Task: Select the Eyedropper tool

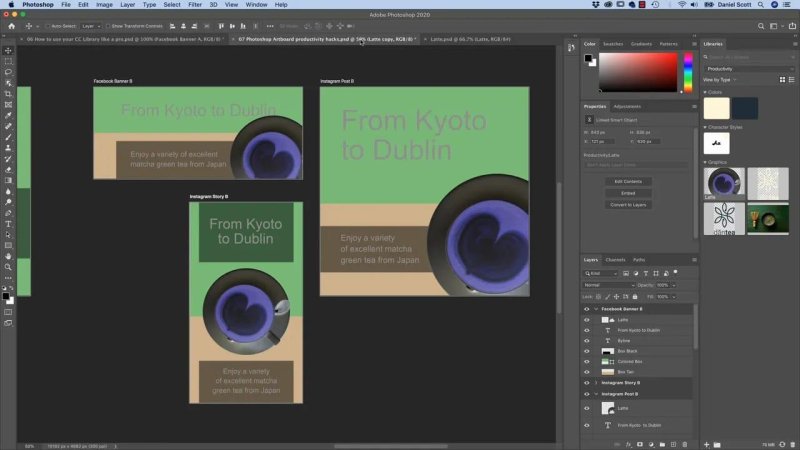Action: tap(8, 115)
